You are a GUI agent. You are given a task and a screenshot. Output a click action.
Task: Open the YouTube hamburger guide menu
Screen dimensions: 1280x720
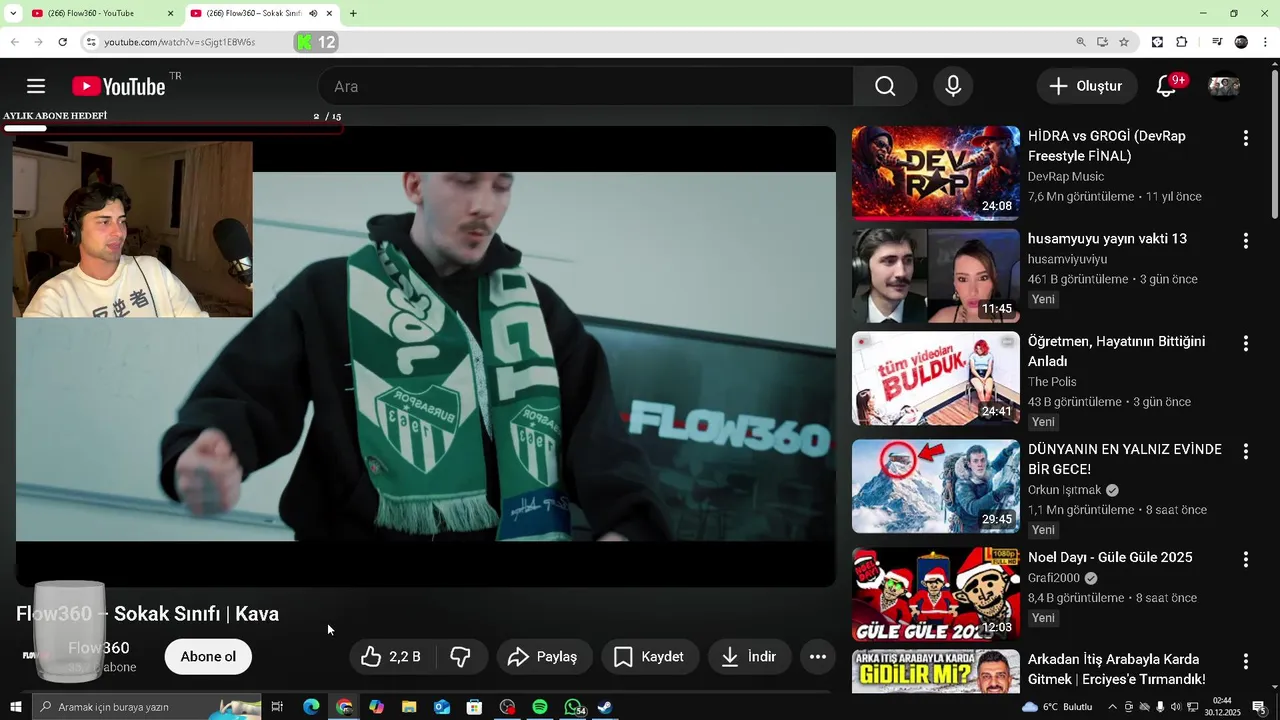(x=36, y=86)
